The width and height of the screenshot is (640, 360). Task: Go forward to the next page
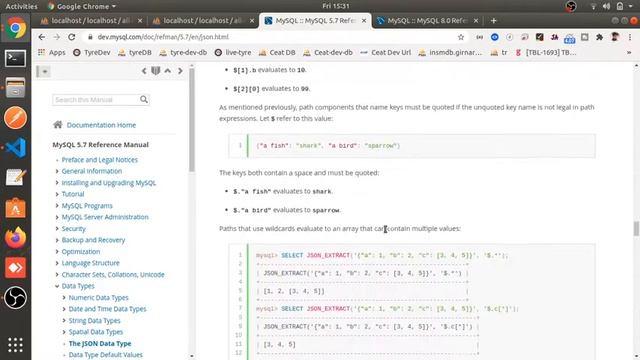tap(56, 37)
